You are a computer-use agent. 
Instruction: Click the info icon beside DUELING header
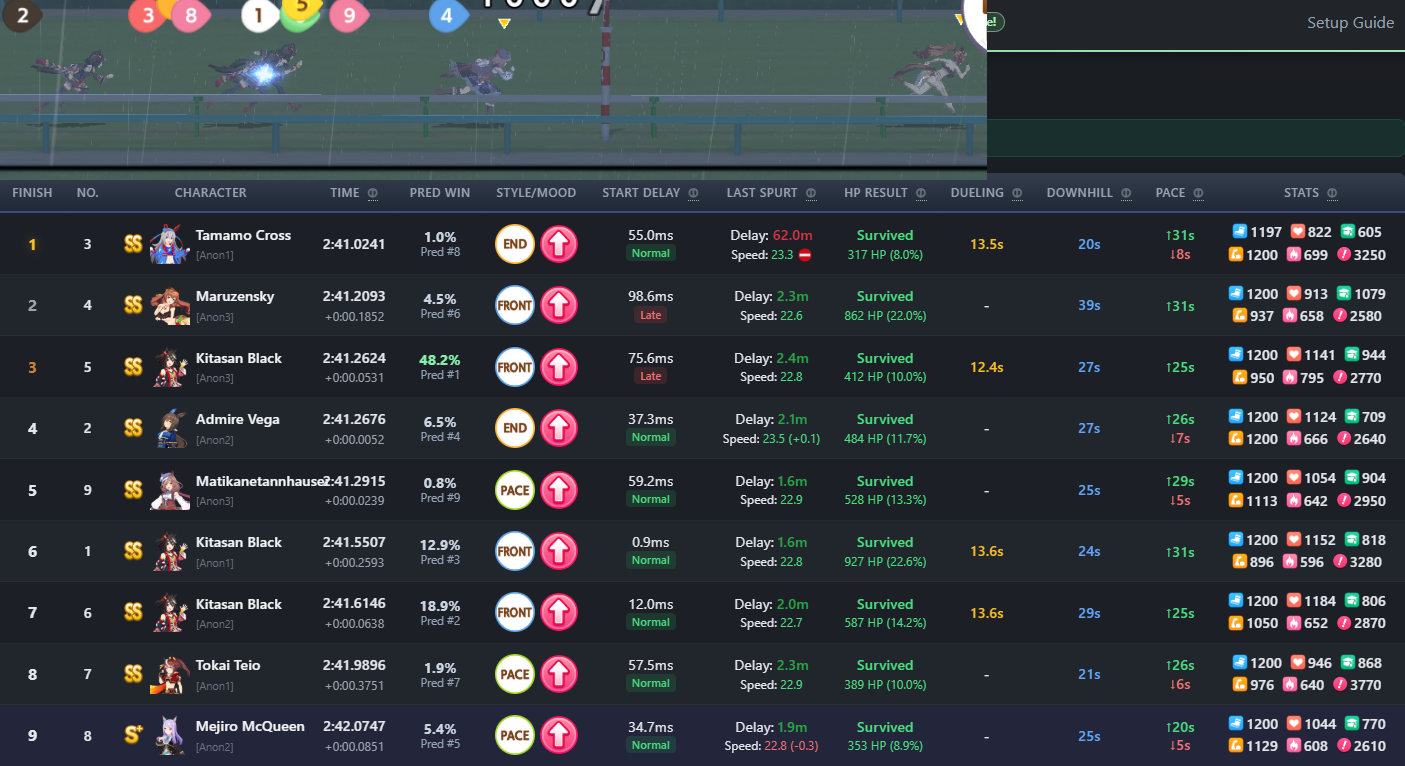(1017, 193)
